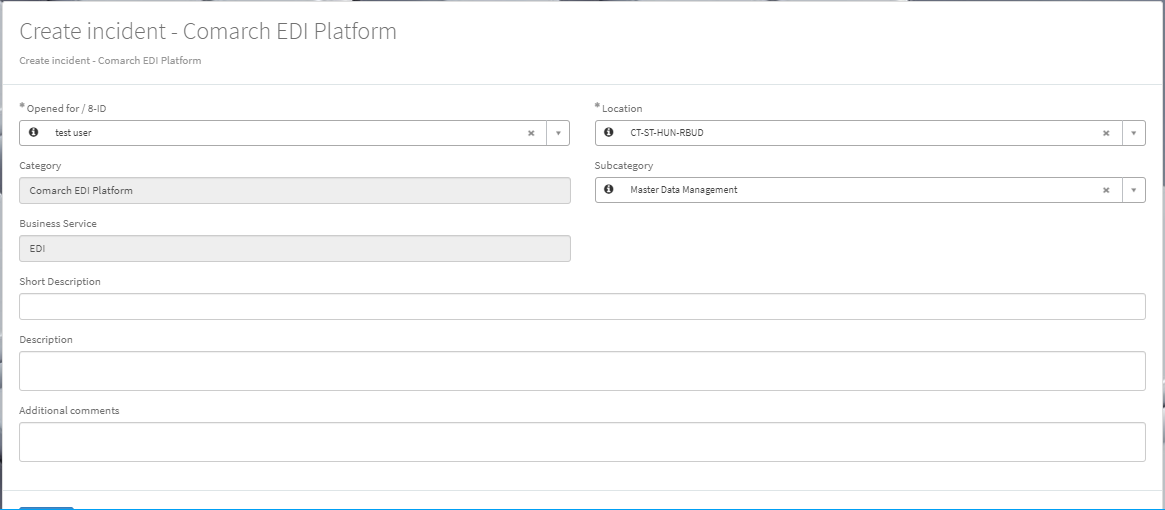The height and width of the screenshot is (510, 1165).
Task: Click the small Create incident subtitle
Action: point(110,60)
